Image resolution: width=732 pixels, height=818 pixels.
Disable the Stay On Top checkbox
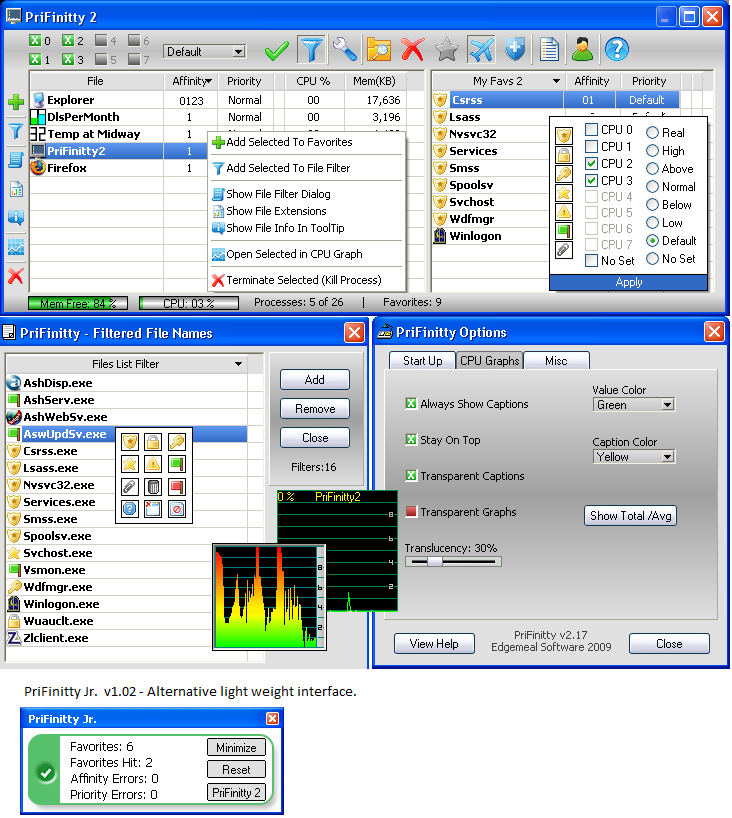(x=410, y=440)
